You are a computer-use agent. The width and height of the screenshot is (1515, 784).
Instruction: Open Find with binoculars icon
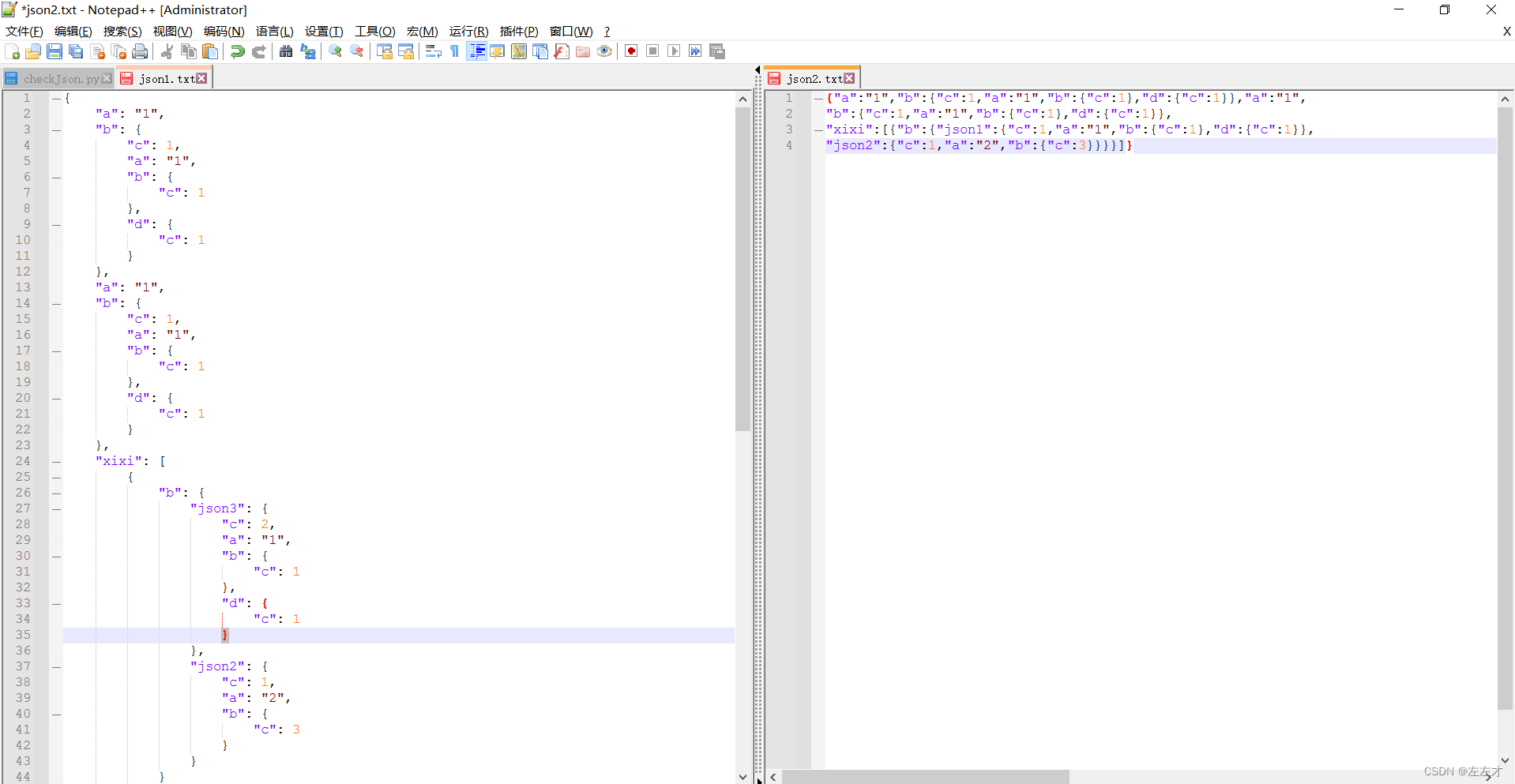point(286,51)
